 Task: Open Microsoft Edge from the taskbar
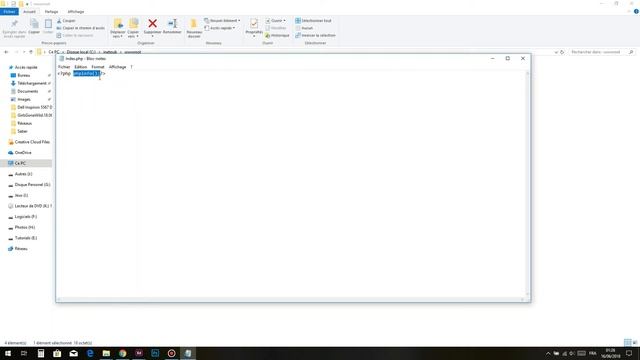point(90,353)
